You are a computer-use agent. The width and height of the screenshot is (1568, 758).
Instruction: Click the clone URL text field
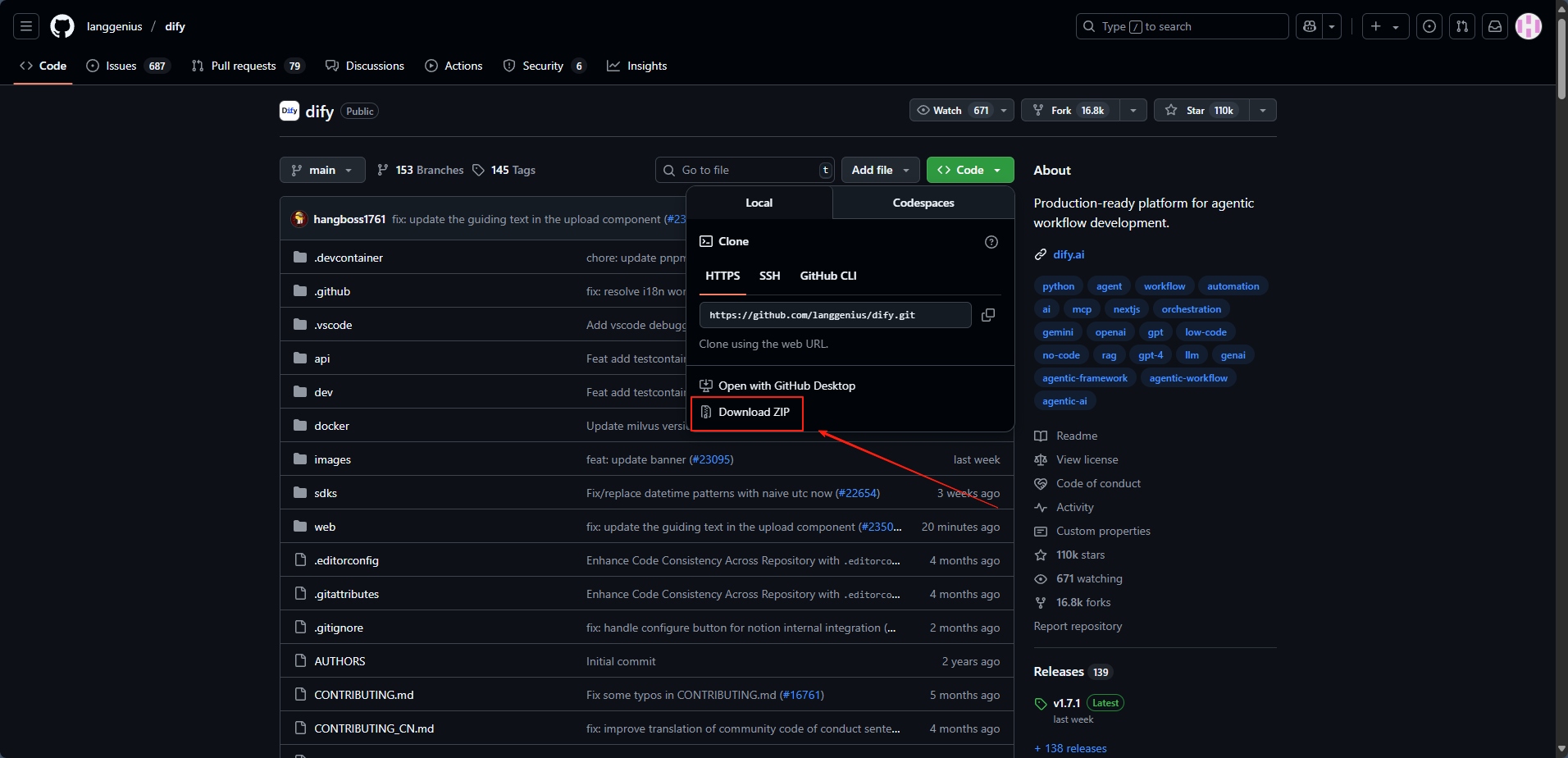tap(835, 315)
